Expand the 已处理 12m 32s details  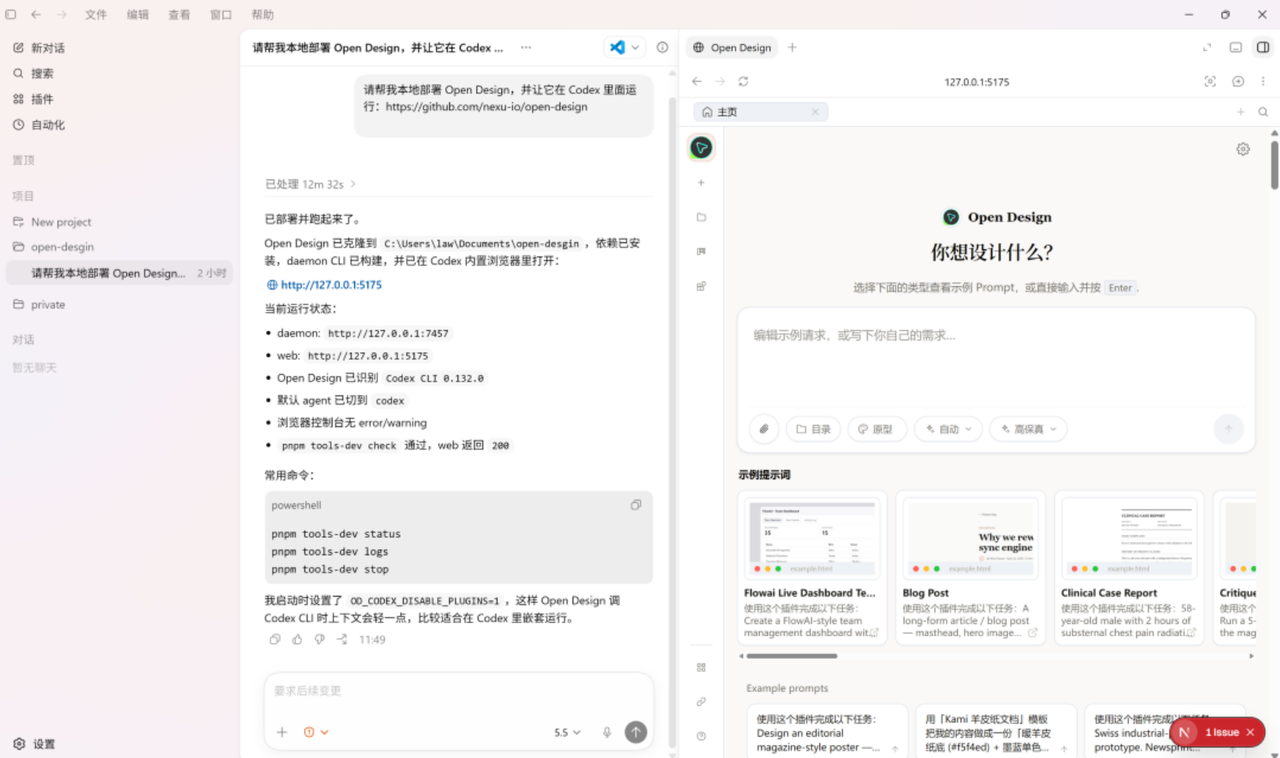311,184
